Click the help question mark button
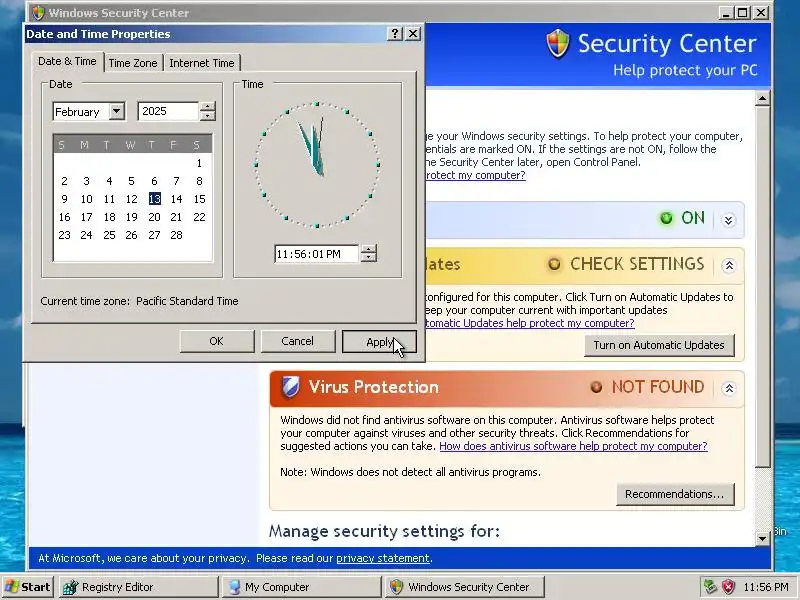This screenshot has height=600, width=800. pyautogui.click(x=394, y=34)
